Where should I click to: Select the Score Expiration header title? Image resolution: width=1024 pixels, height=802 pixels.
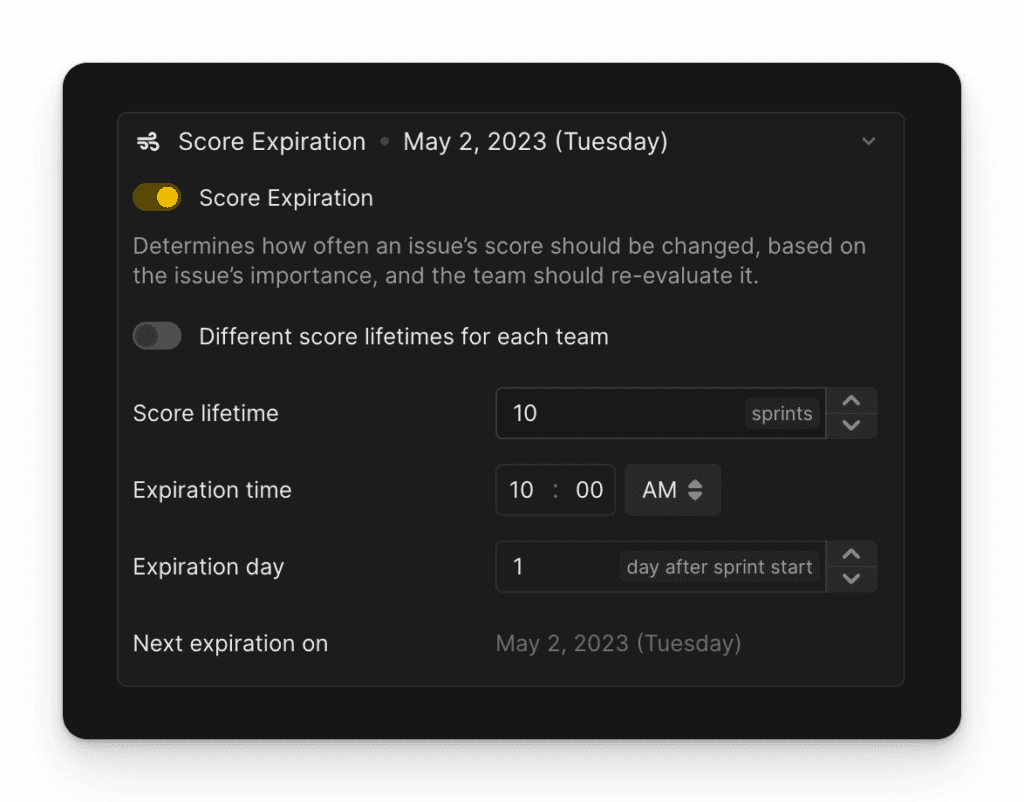point(271,142)
